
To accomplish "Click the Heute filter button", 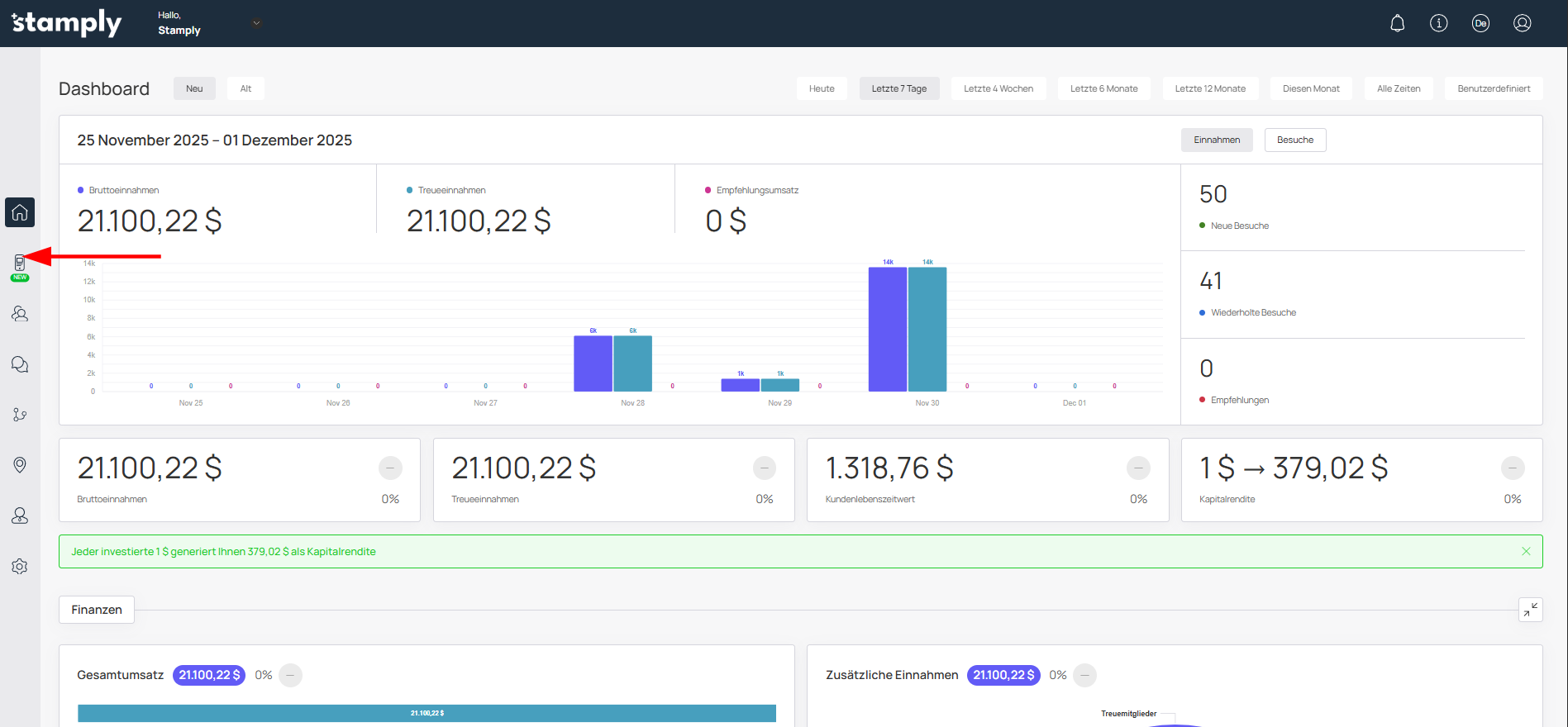I will point(822,88).
